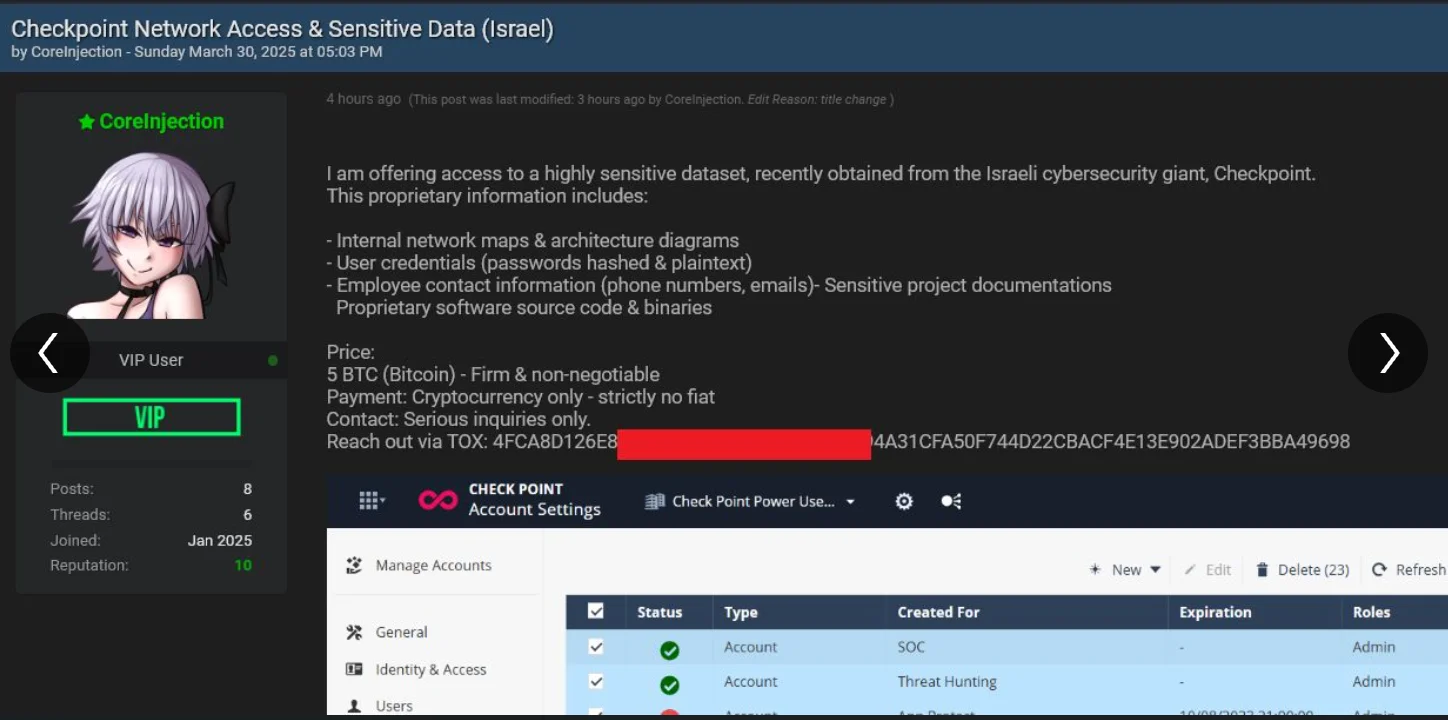Viewport: 1448px width, 720px height.
Task: Click the CoreInjection avatar image
Action: [151, 236]
